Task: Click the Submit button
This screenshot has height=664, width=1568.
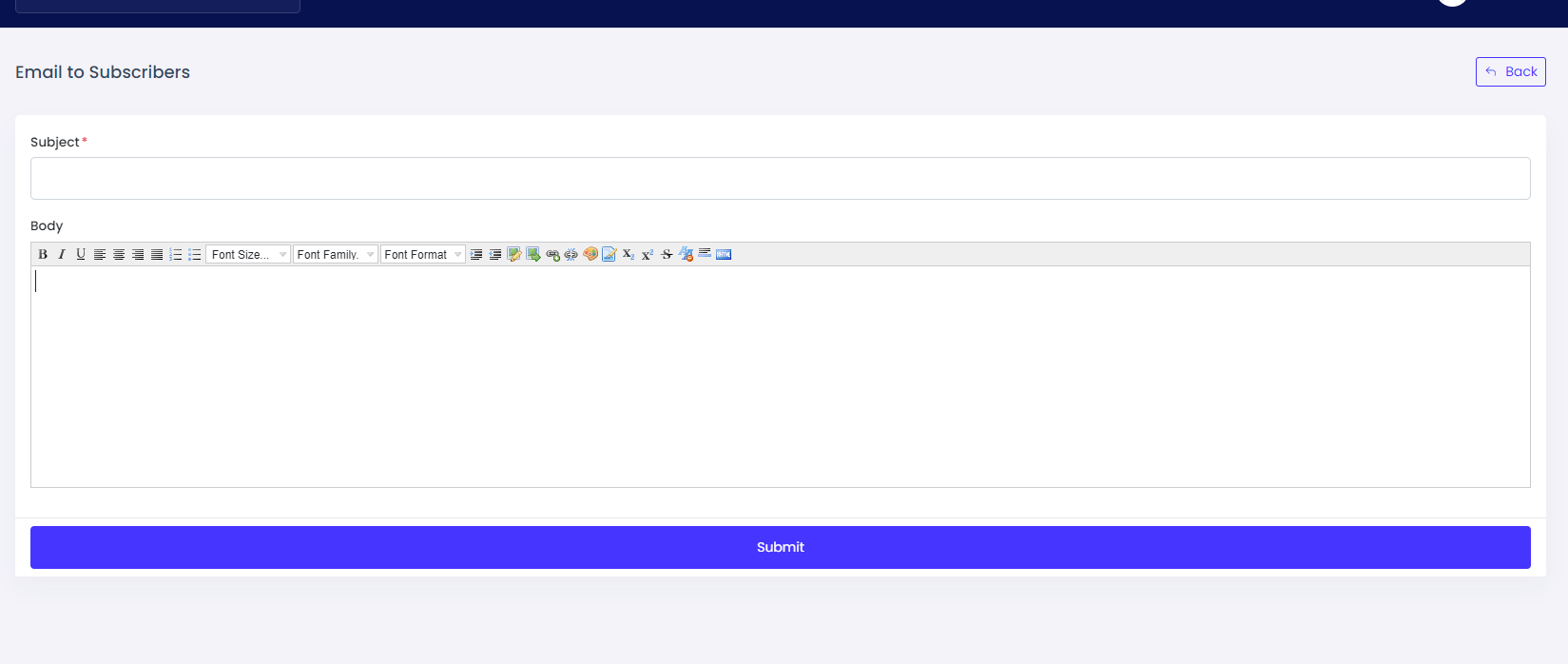Action: (780, 547)
